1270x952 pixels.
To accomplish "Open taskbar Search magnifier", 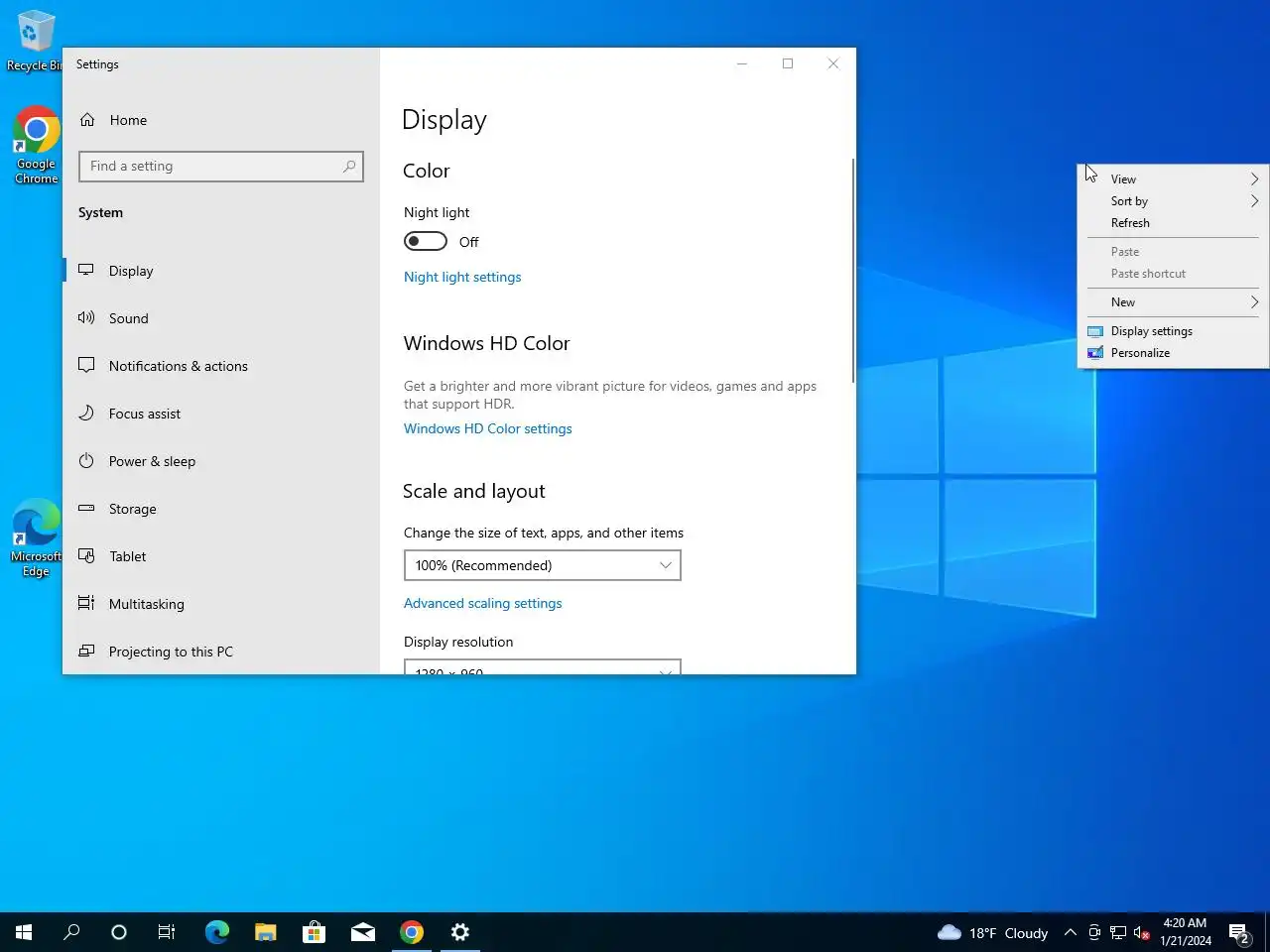I will (x=71, y=932).
